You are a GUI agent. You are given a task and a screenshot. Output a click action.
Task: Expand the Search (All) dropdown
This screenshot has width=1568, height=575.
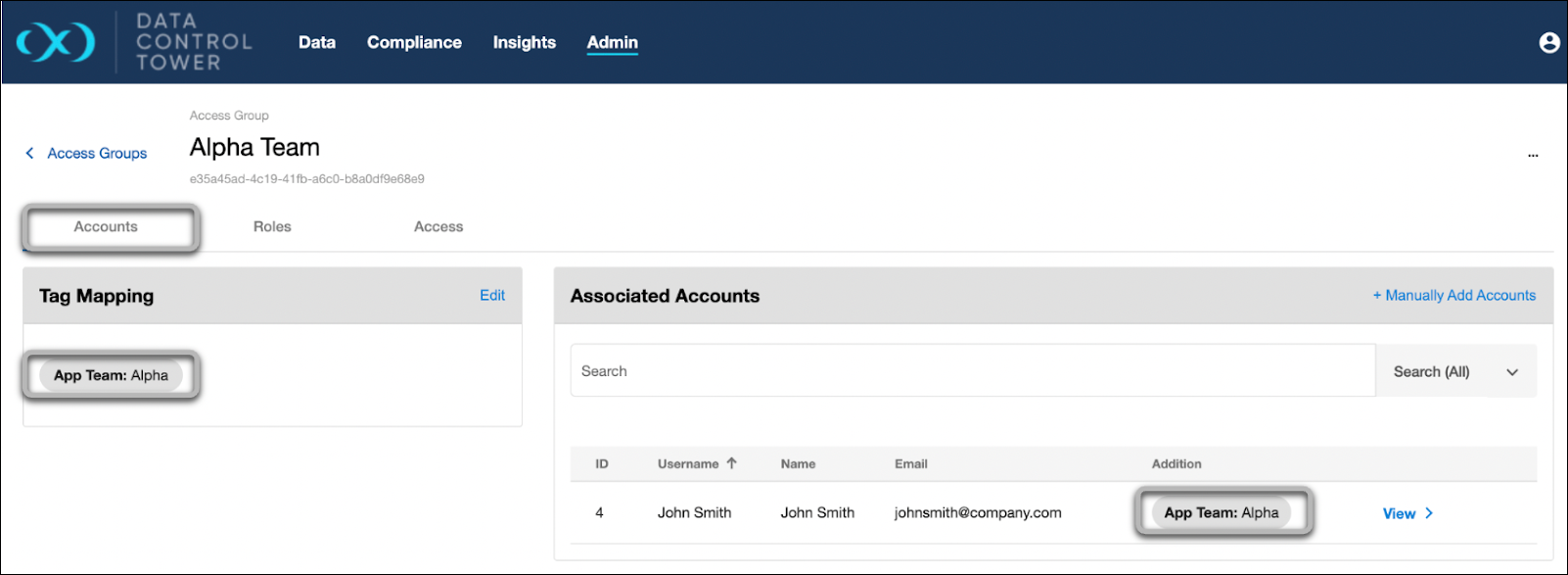pyautogui.click(x=1455, y=371)
